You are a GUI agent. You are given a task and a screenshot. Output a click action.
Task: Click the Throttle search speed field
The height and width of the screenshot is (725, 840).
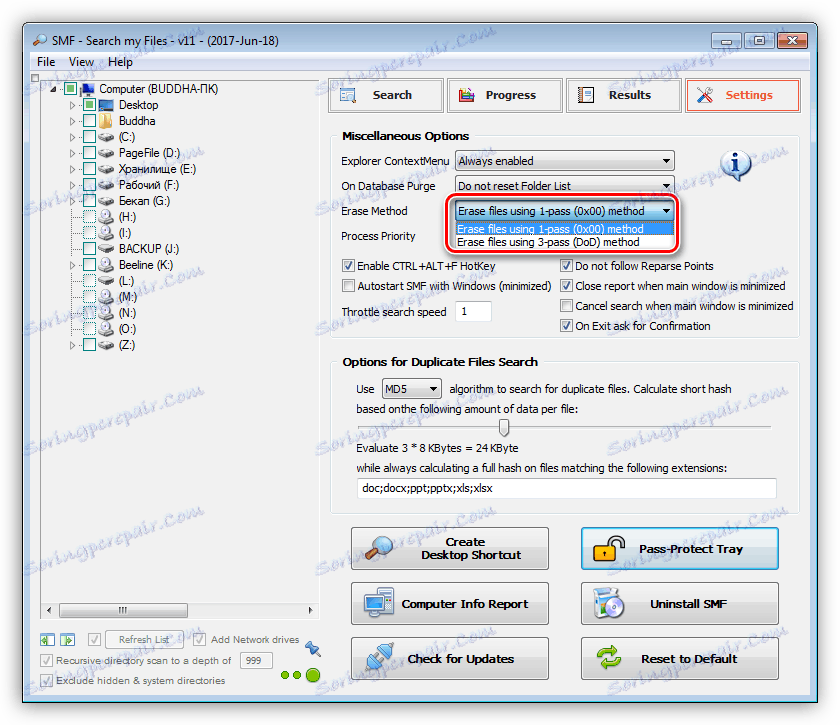pos(473,311)
